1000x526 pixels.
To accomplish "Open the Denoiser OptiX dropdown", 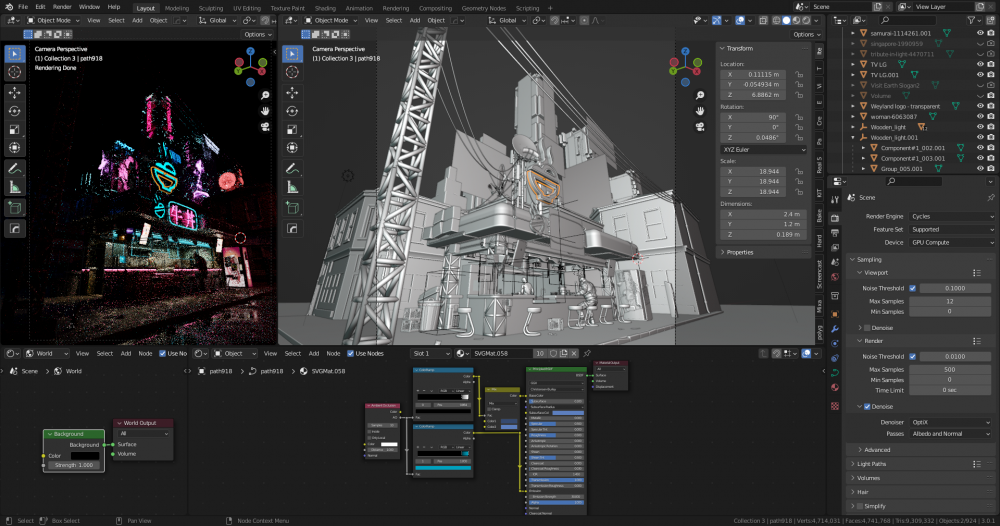I will (950, 422).
